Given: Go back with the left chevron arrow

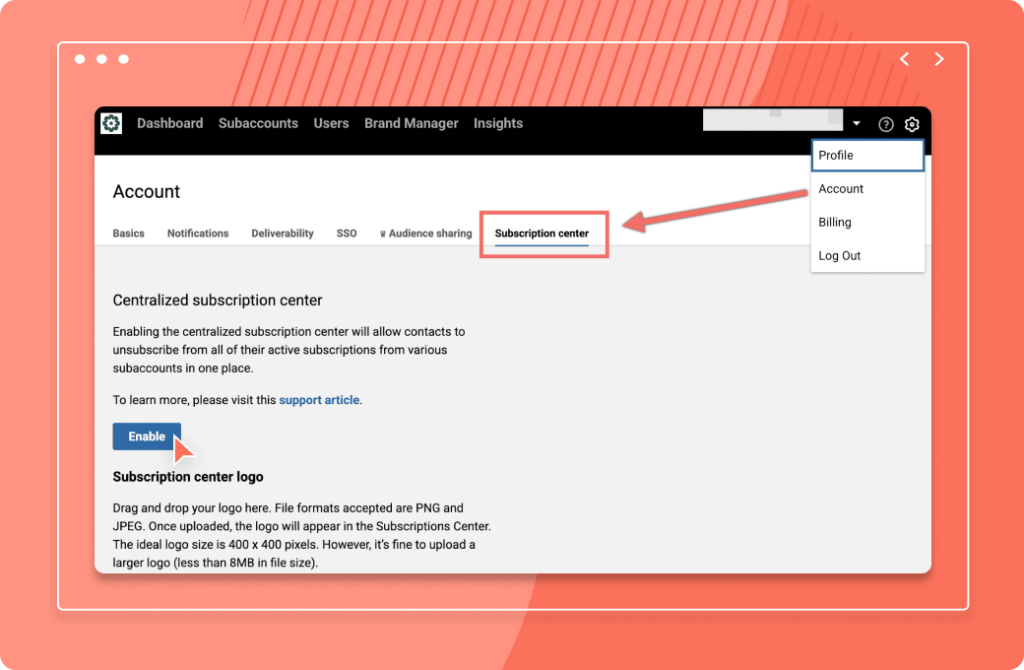Looking at the screenshot, I should 904,59.
